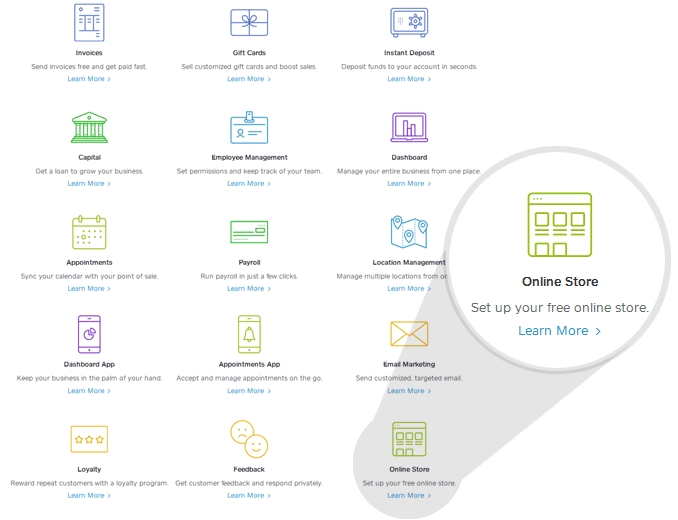Click the small Online Store icon
The width and height of the screenshot is (678, 520).
[x=409, y=439]
